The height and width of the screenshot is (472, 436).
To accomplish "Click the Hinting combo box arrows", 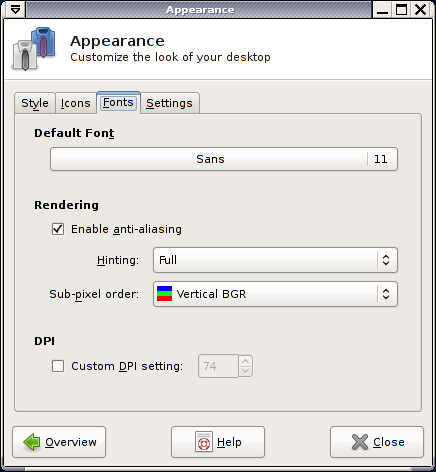I will (386, 260).
